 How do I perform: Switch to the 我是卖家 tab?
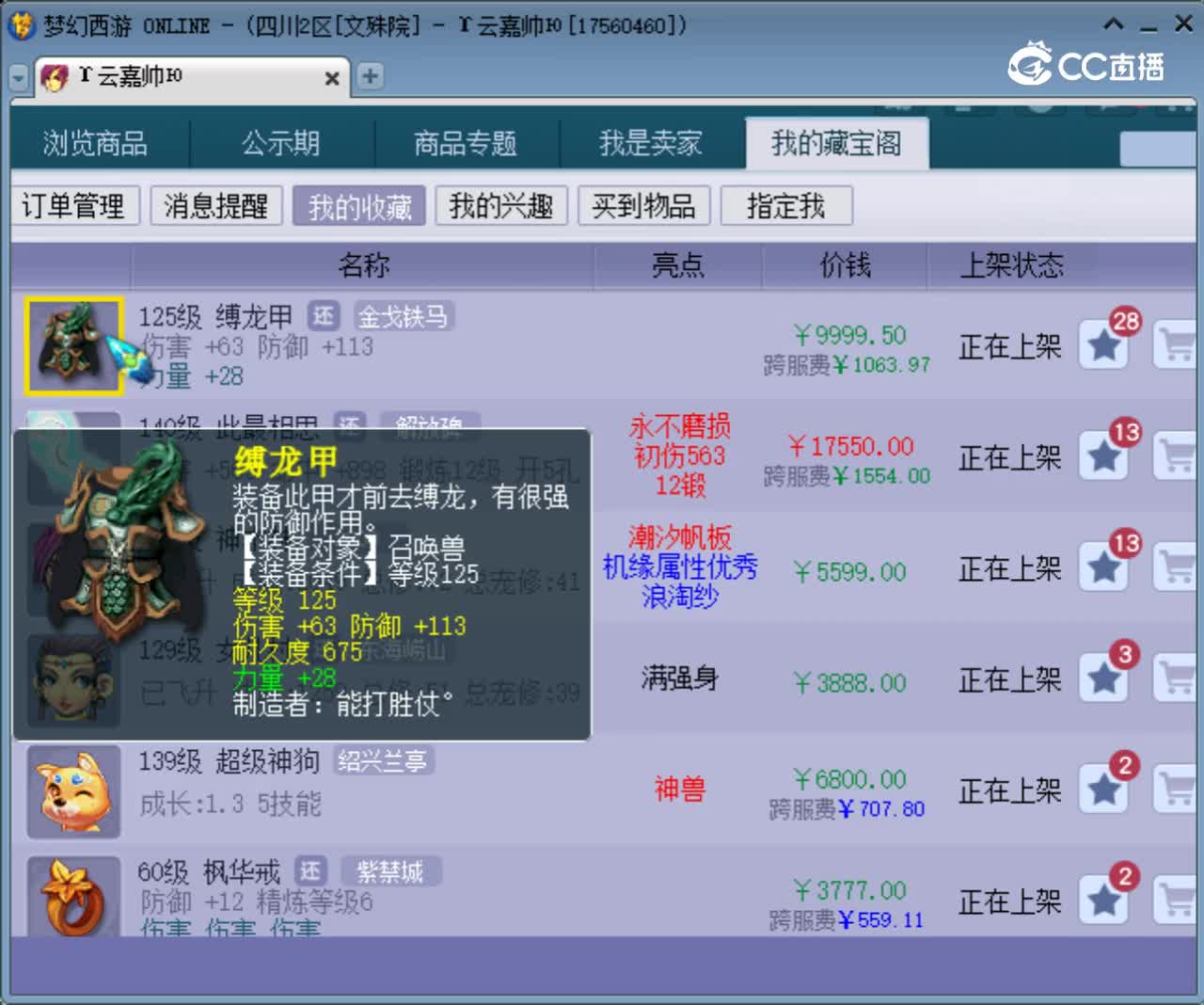(x=651, y=143)
